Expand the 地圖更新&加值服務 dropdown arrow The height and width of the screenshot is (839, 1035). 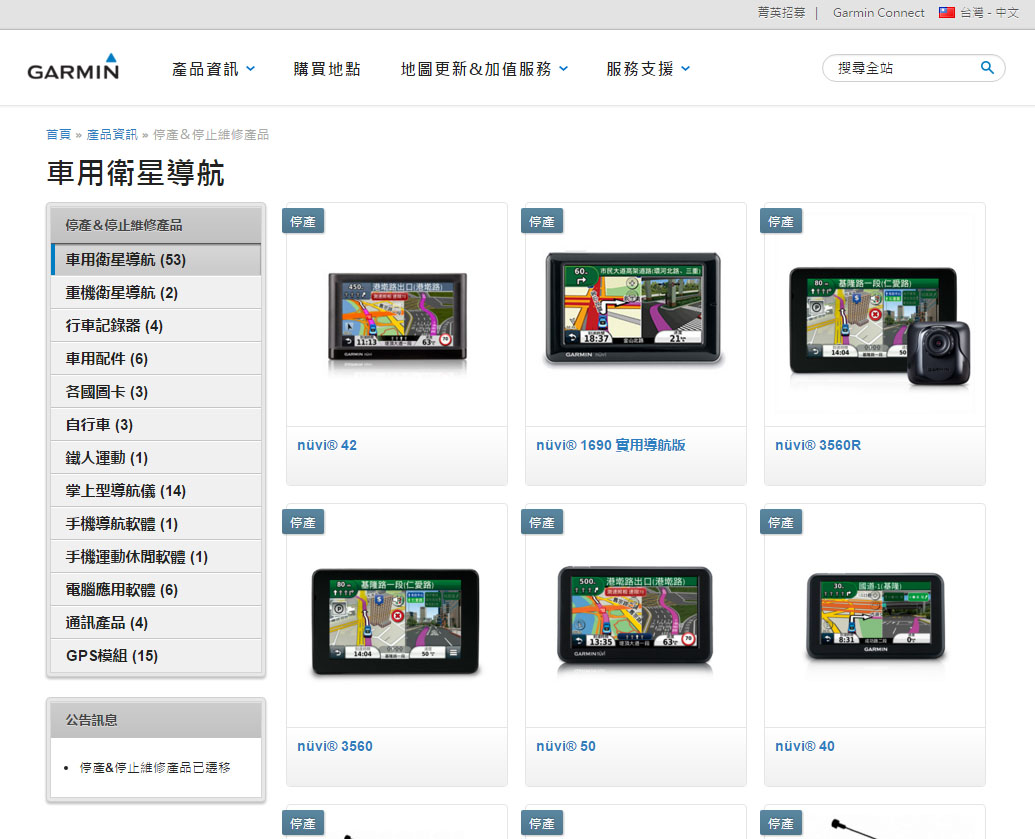click(x=564, y=69)
